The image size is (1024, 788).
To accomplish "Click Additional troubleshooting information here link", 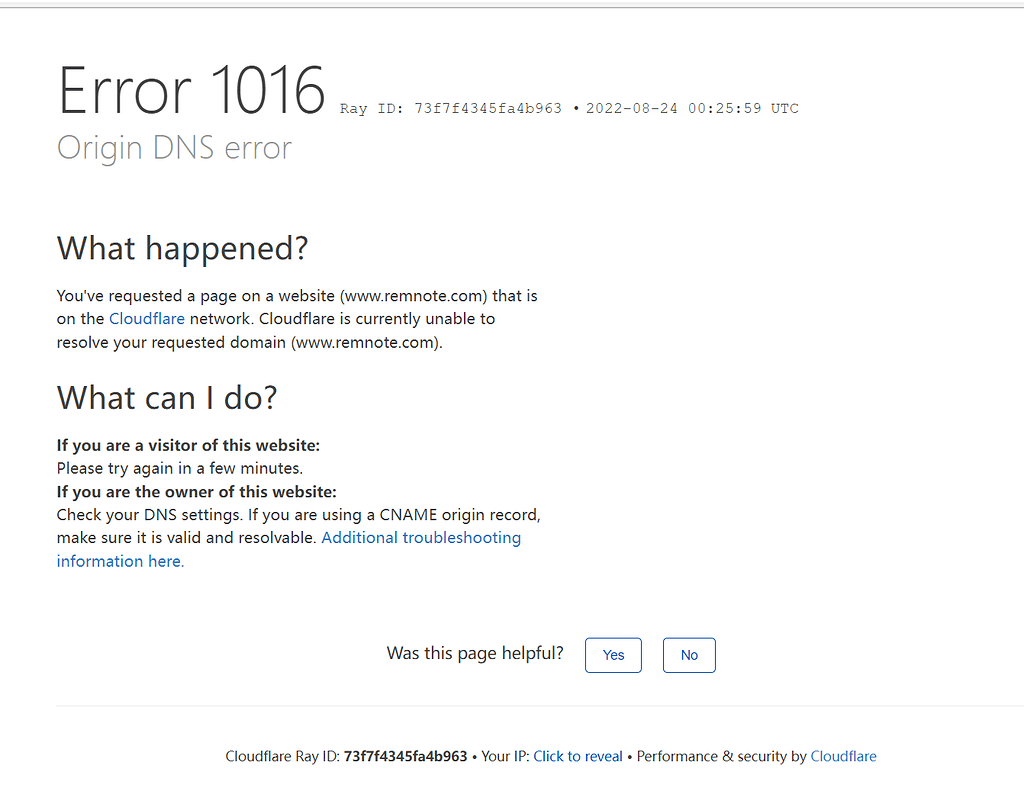I will click(420, 537).
